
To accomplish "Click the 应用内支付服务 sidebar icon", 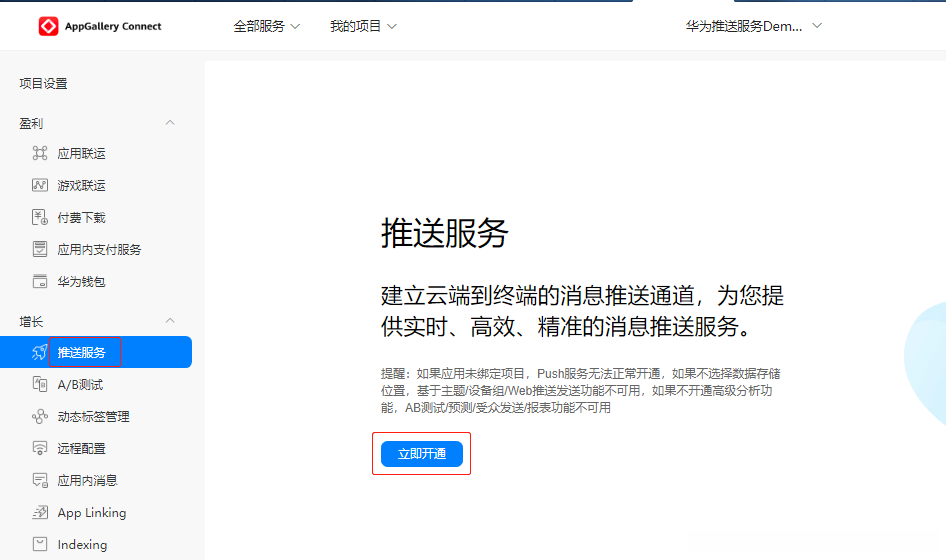I will [x=40, y=249].
